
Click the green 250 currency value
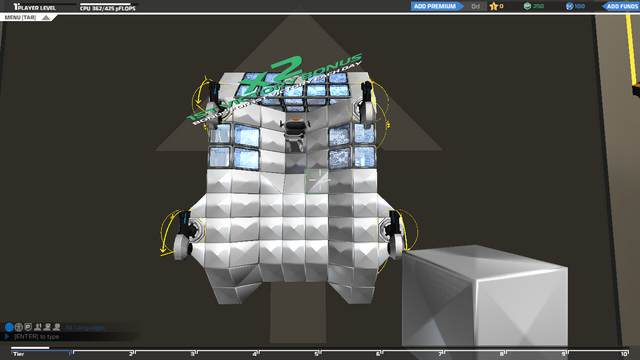pos(538,6)
